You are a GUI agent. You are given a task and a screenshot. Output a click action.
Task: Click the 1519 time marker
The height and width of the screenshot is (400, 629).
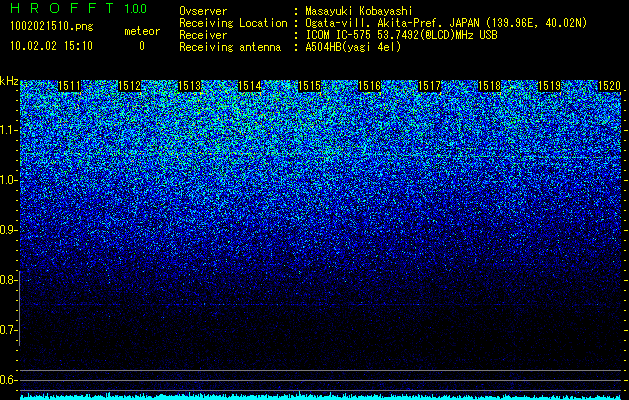(x=549, y=86)
